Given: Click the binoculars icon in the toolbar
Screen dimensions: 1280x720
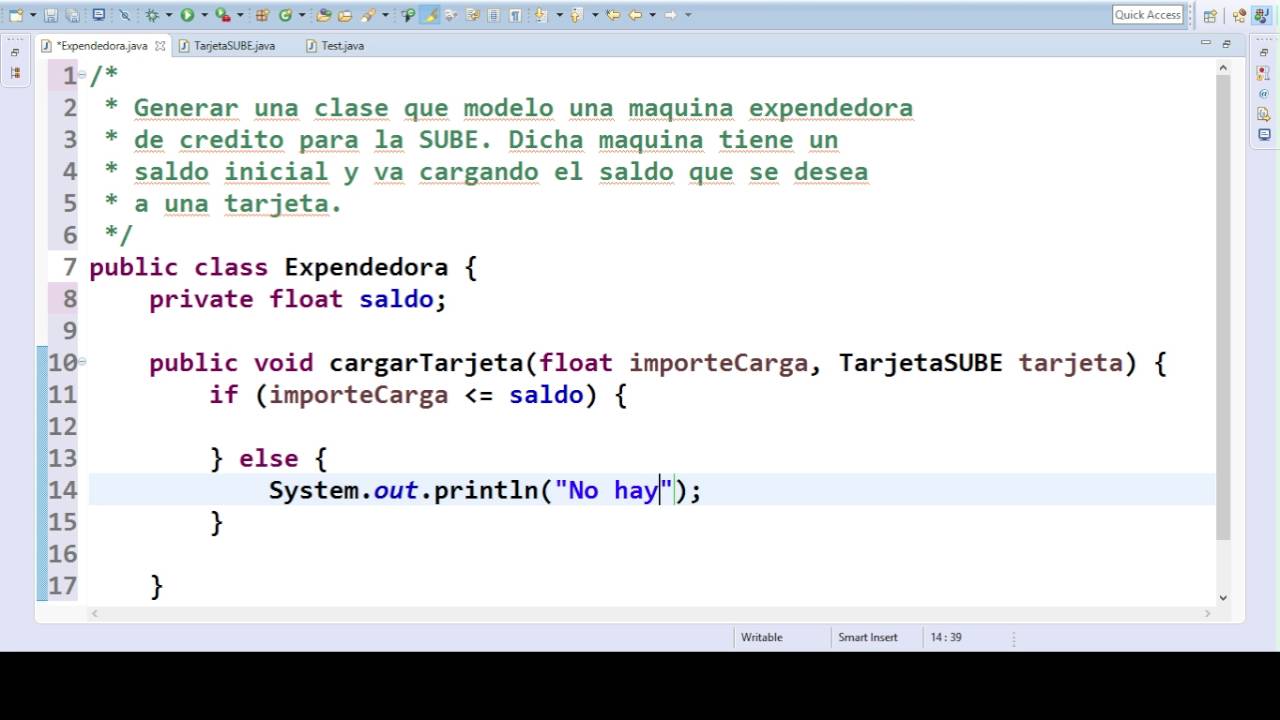Looking at the screenshot, I should pos(408,15).
